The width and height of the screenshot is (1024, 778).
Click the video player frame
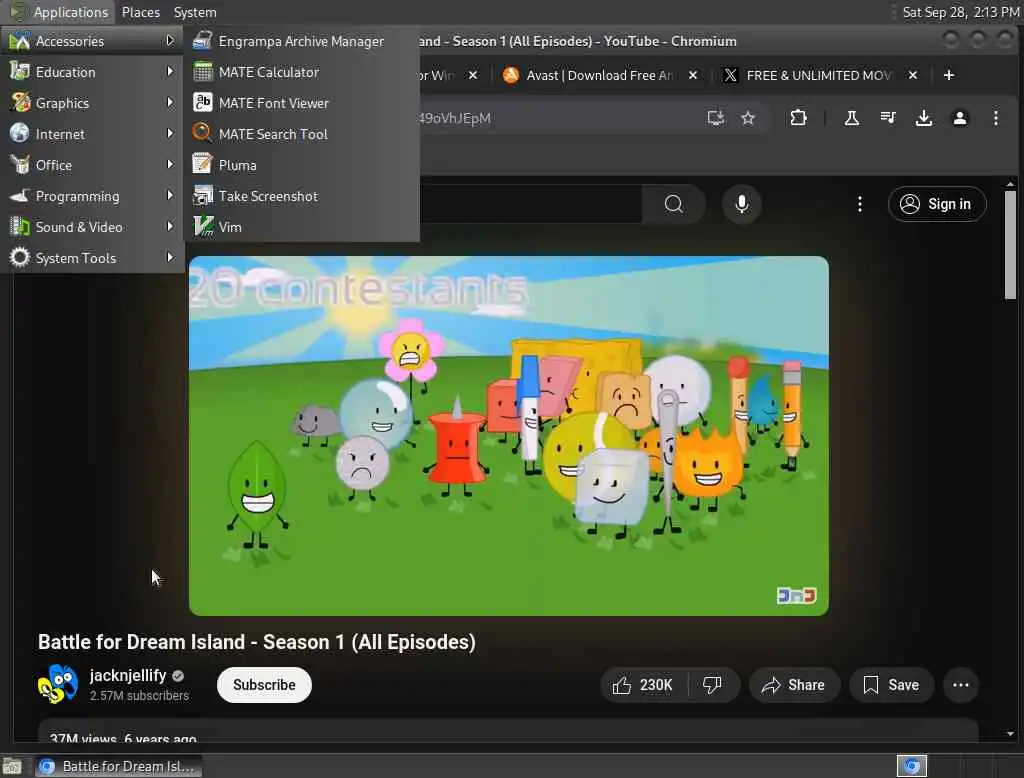click(x=509, y=436)
